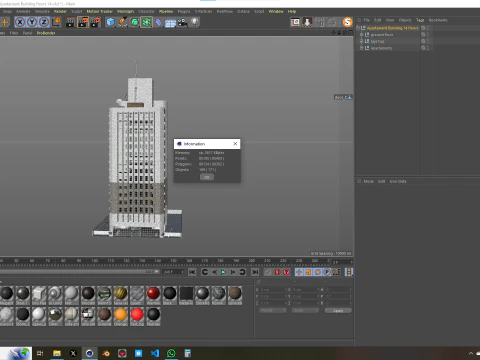Viewport: 480px width, 360px height.
Task: Open ProRender viewport menu
Action: tap(46, 33)
